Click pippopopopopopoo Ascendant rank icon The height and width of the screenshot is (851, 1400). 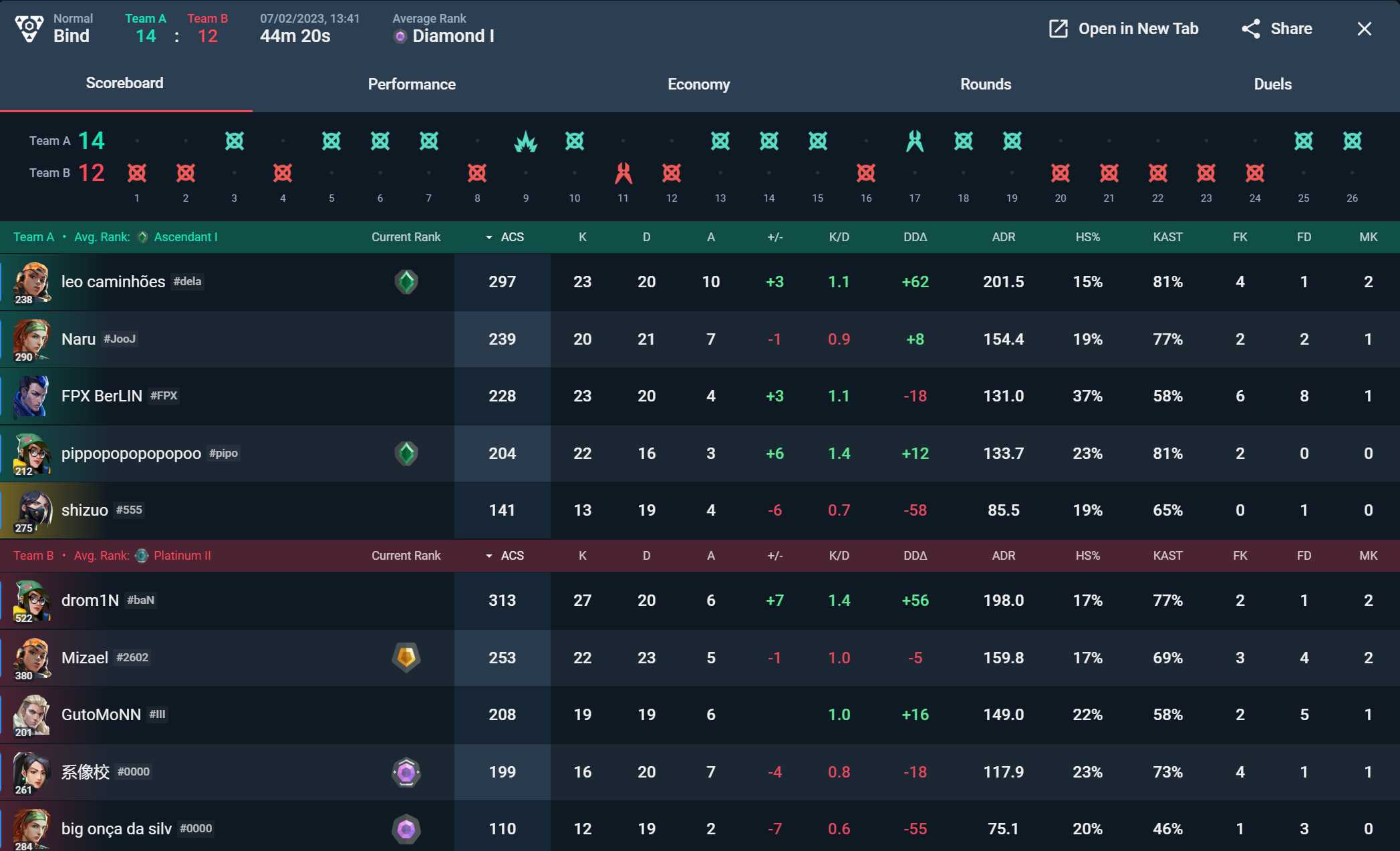(x=406, y=454)
